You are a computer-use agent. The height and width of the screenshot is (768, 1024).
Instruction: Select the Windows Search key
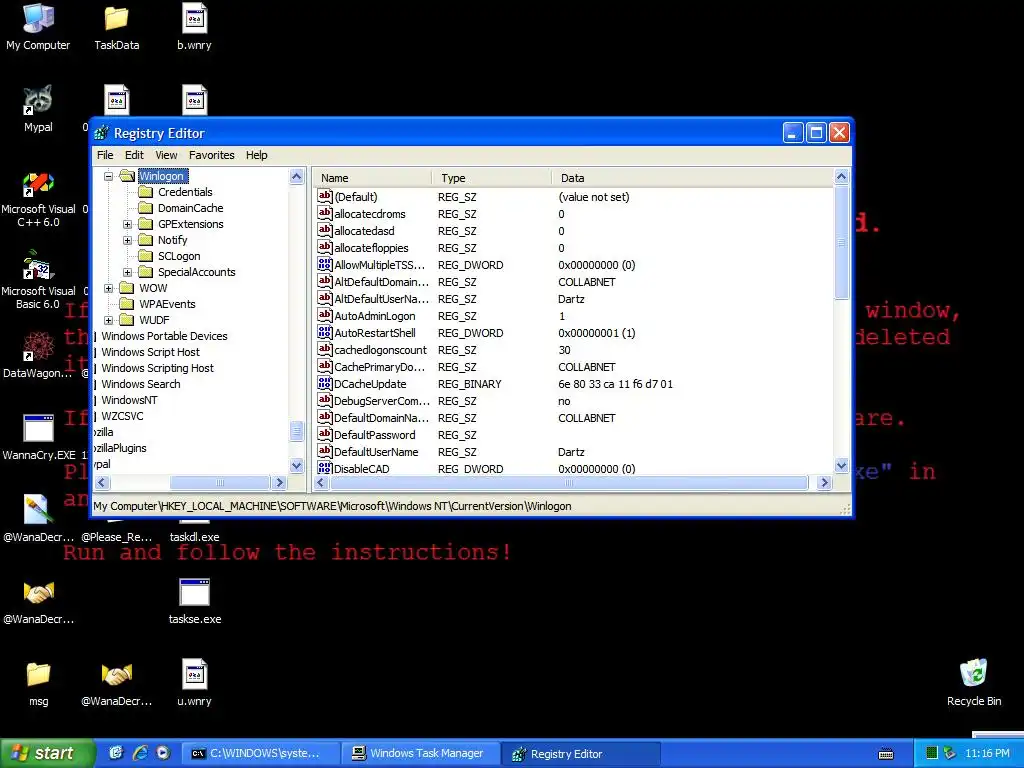point(140,384)
